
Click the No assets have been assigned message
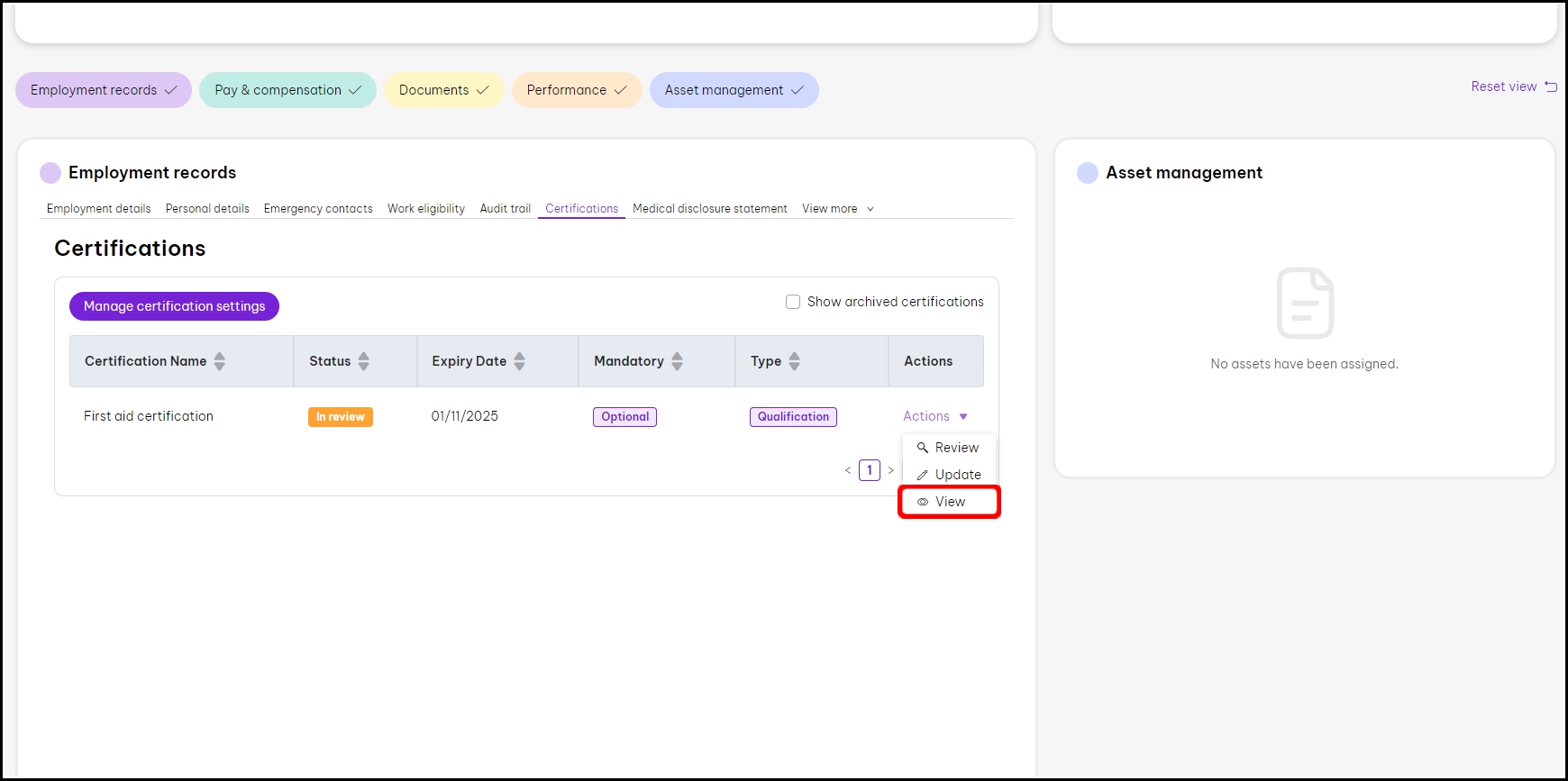(x=1305, y=364)
